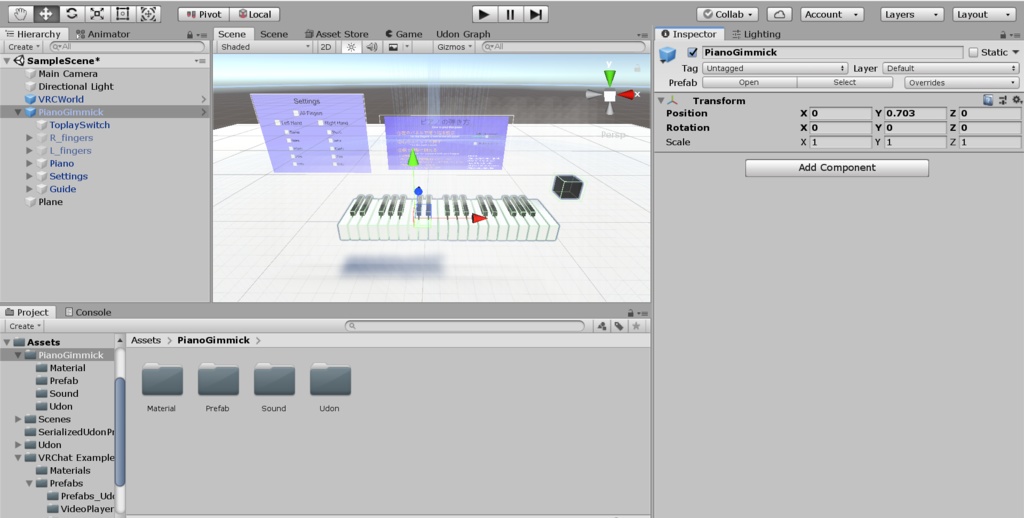Expand the Piano object
Image resolution: width=1024 pixels, height=518 pixels.
click(29, 163)
